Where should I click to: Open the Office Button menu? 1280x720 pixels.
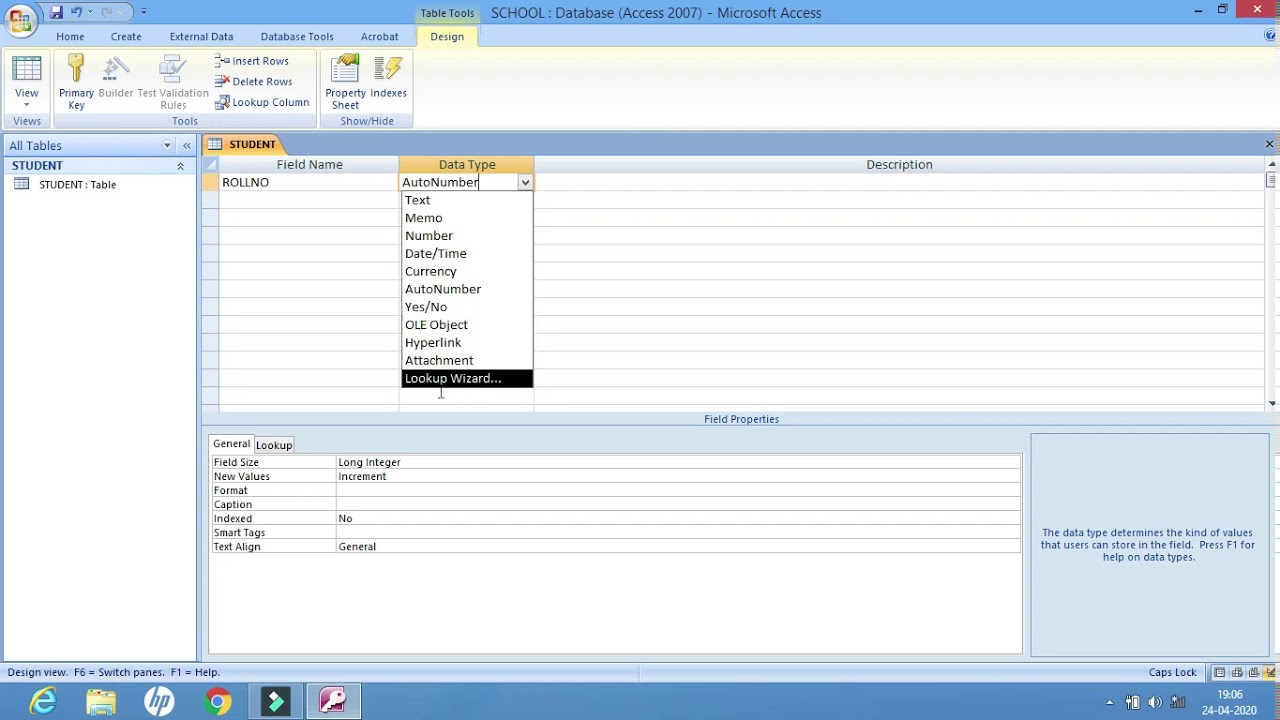click(20, 20)
